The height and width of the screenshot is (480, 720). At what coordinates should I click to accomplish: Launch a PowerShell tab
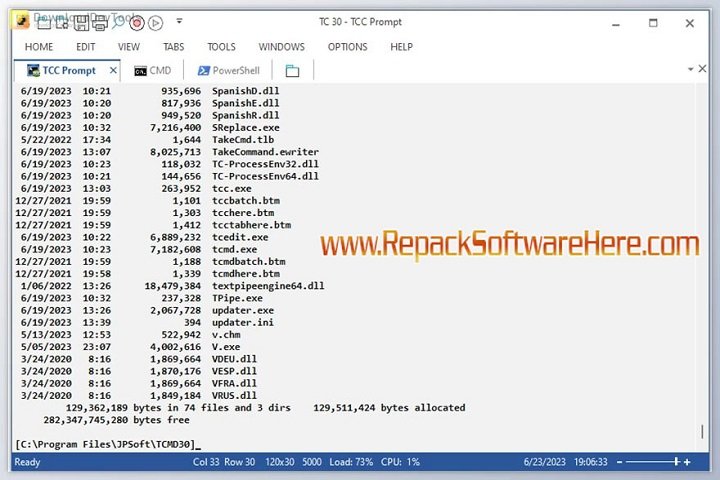[229, 71]
